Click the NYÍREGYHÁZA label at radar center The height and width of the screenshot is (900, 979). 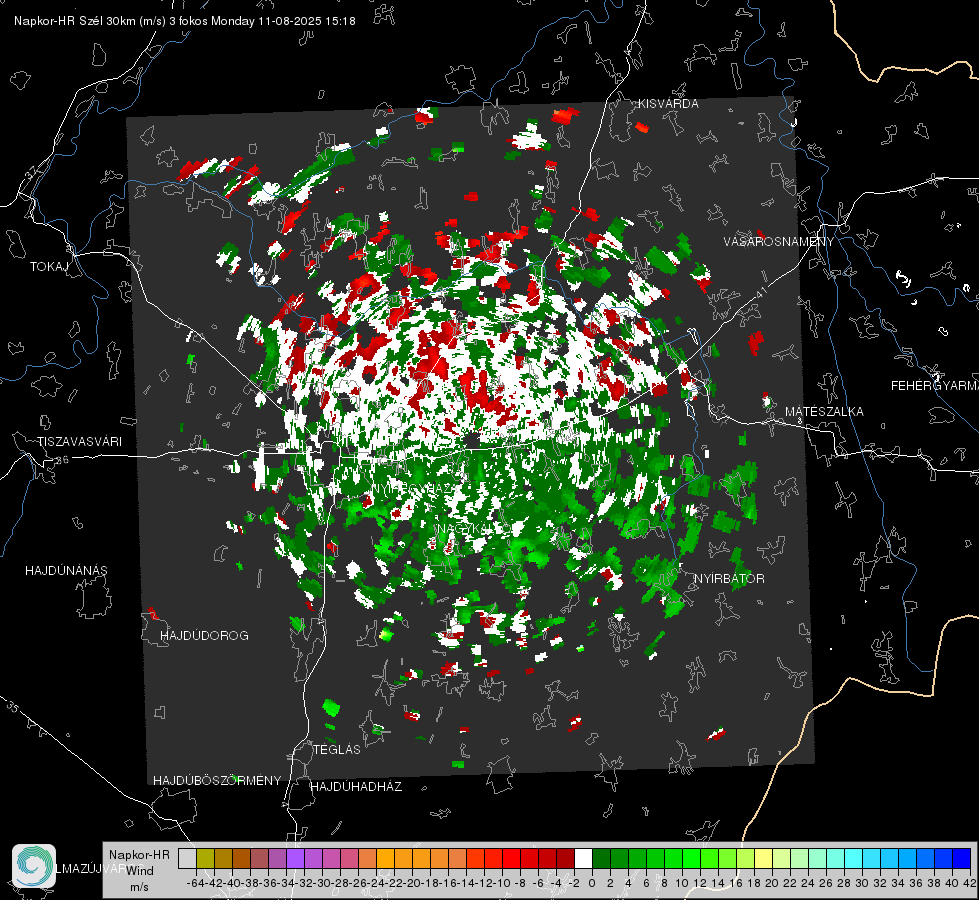(x=413, y=488)
